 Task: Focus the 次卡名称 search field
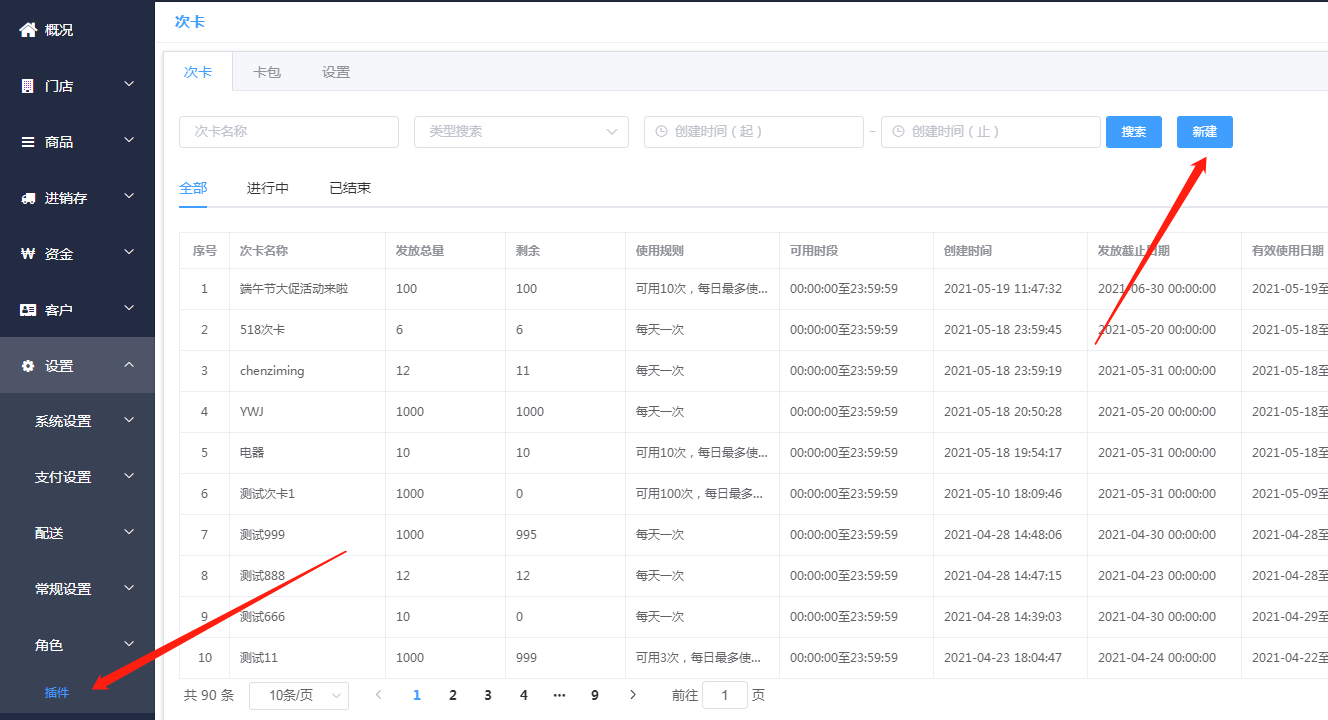289,132
